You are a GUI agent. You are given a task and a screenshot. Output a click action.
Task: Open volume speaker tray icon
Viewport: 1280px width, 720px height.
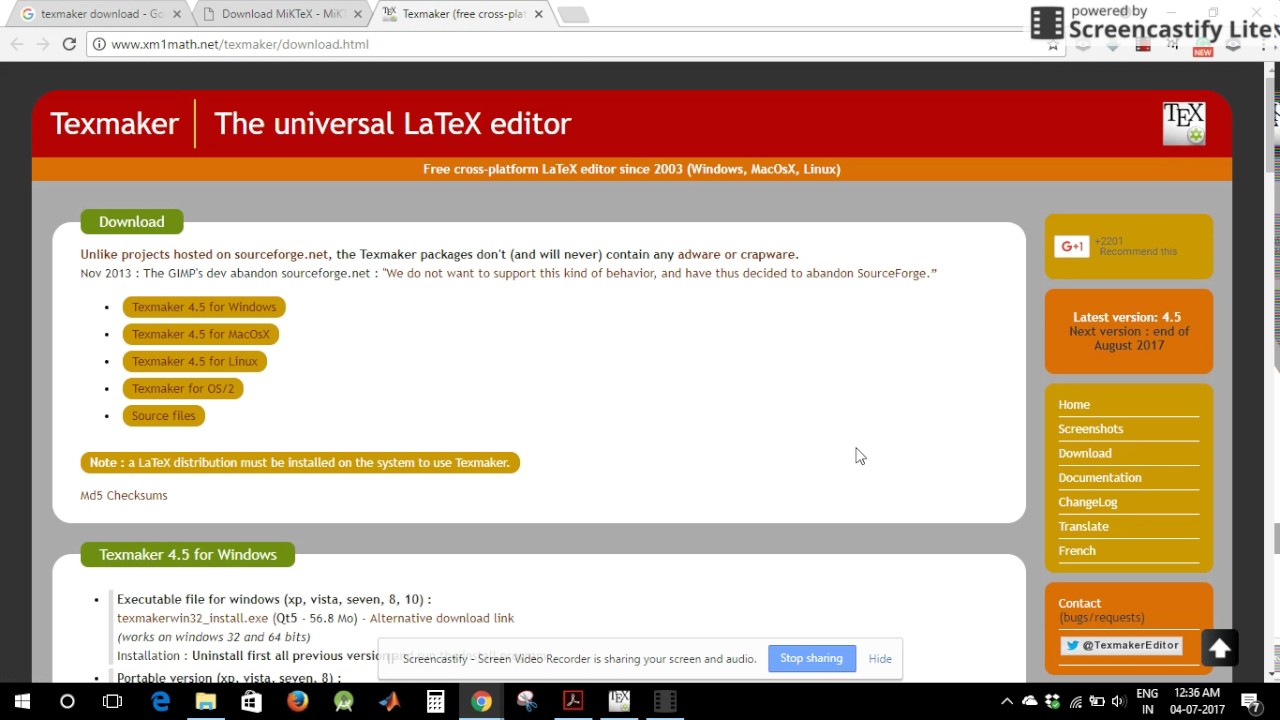click(x=1118, y=701)
